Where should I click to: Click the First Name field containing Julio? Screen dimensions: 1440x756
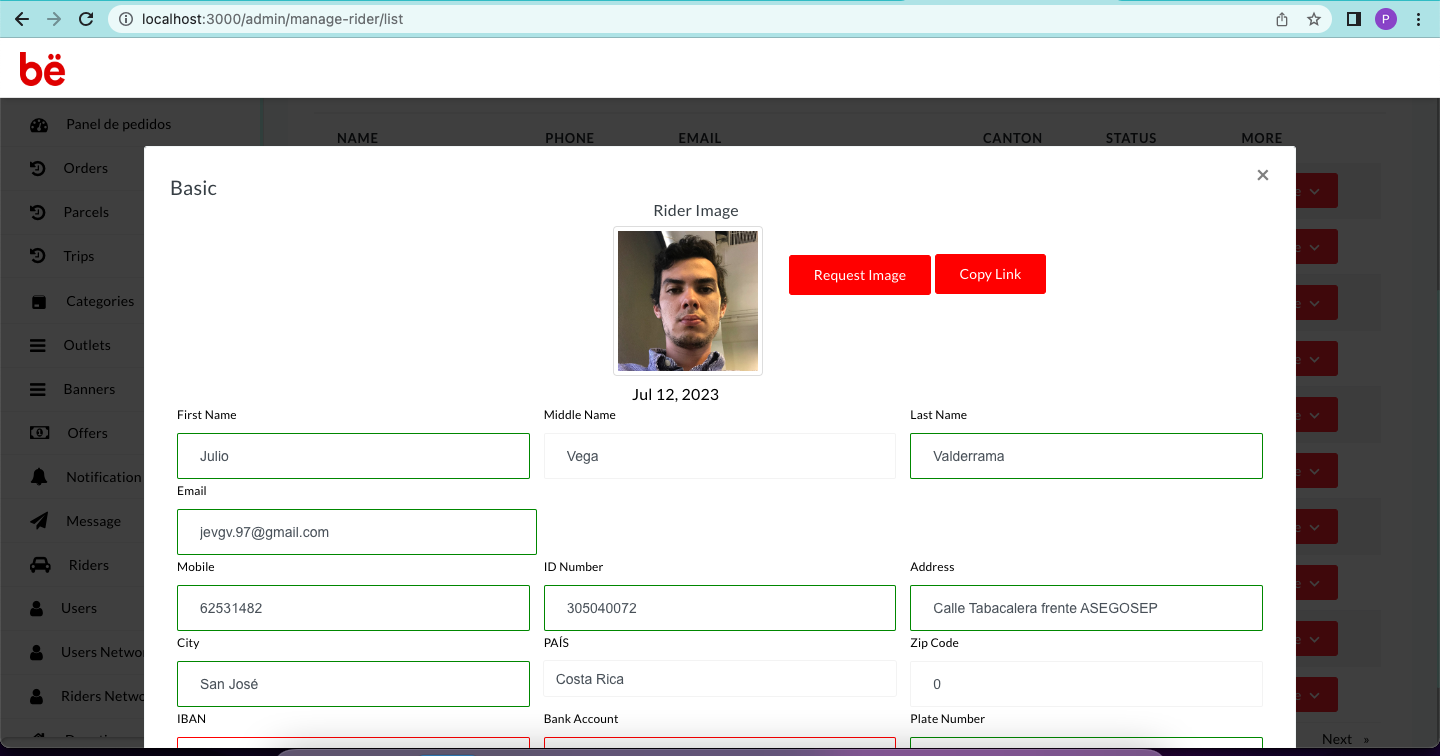(x=353, y=456)
